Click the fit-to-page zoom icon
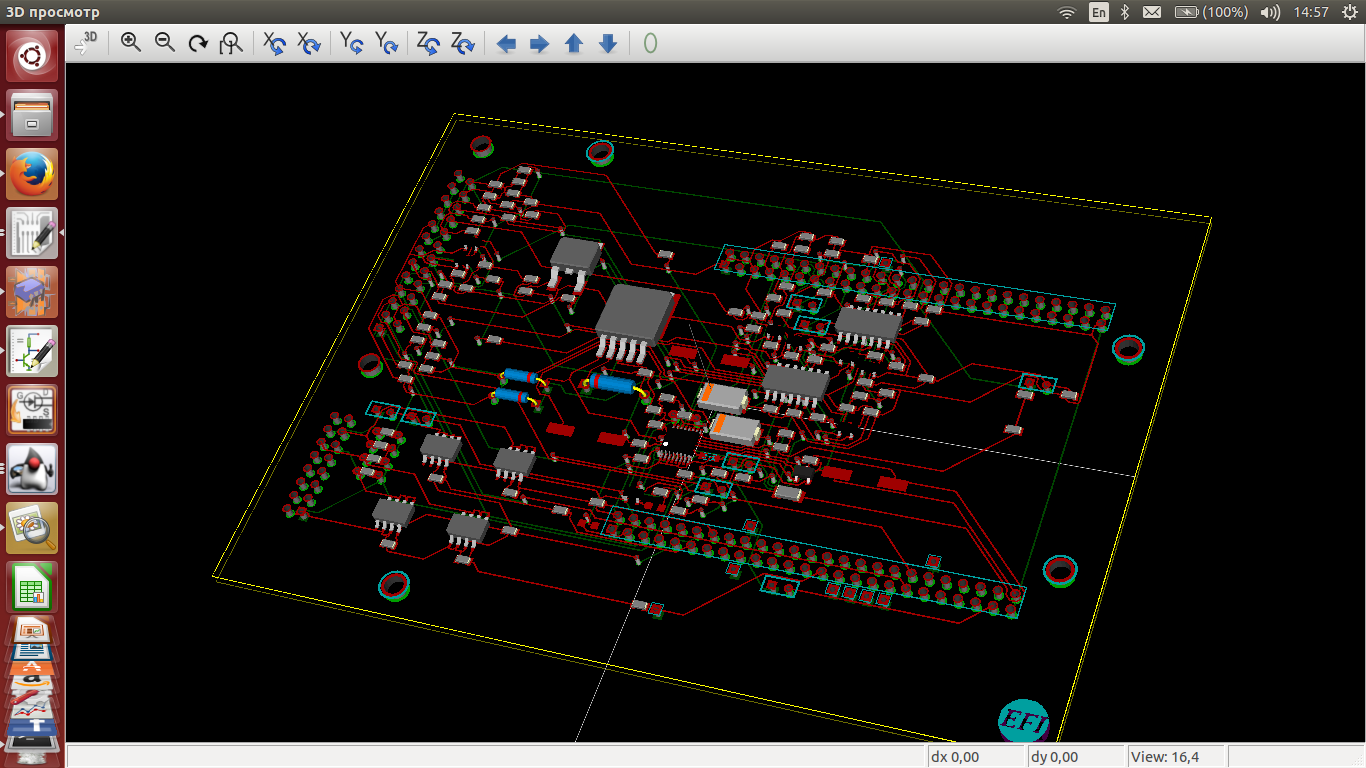The width and height of the screenshot is (1366, 768). click(232, 43)
